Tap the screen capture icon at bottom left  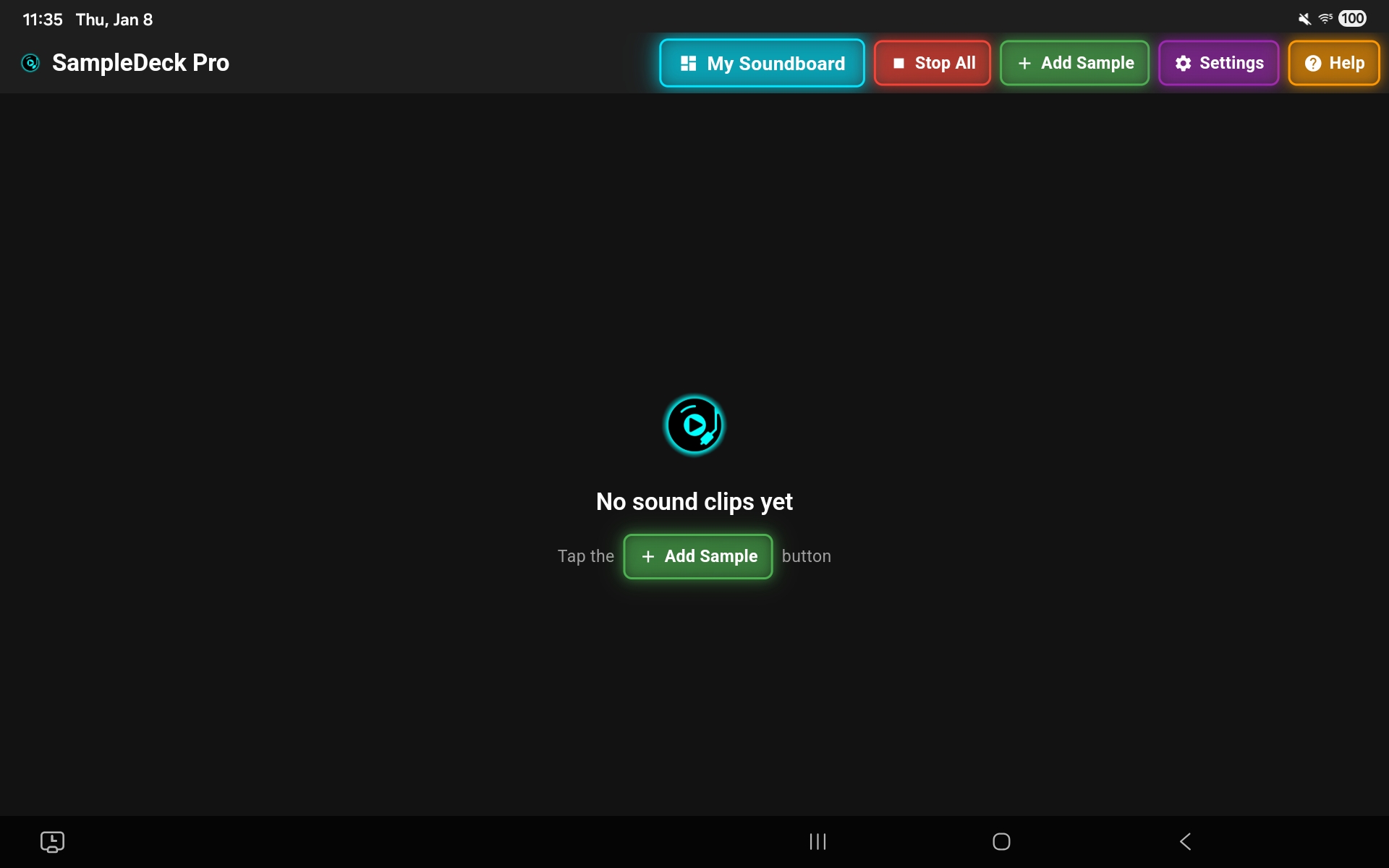pos(52,841)
